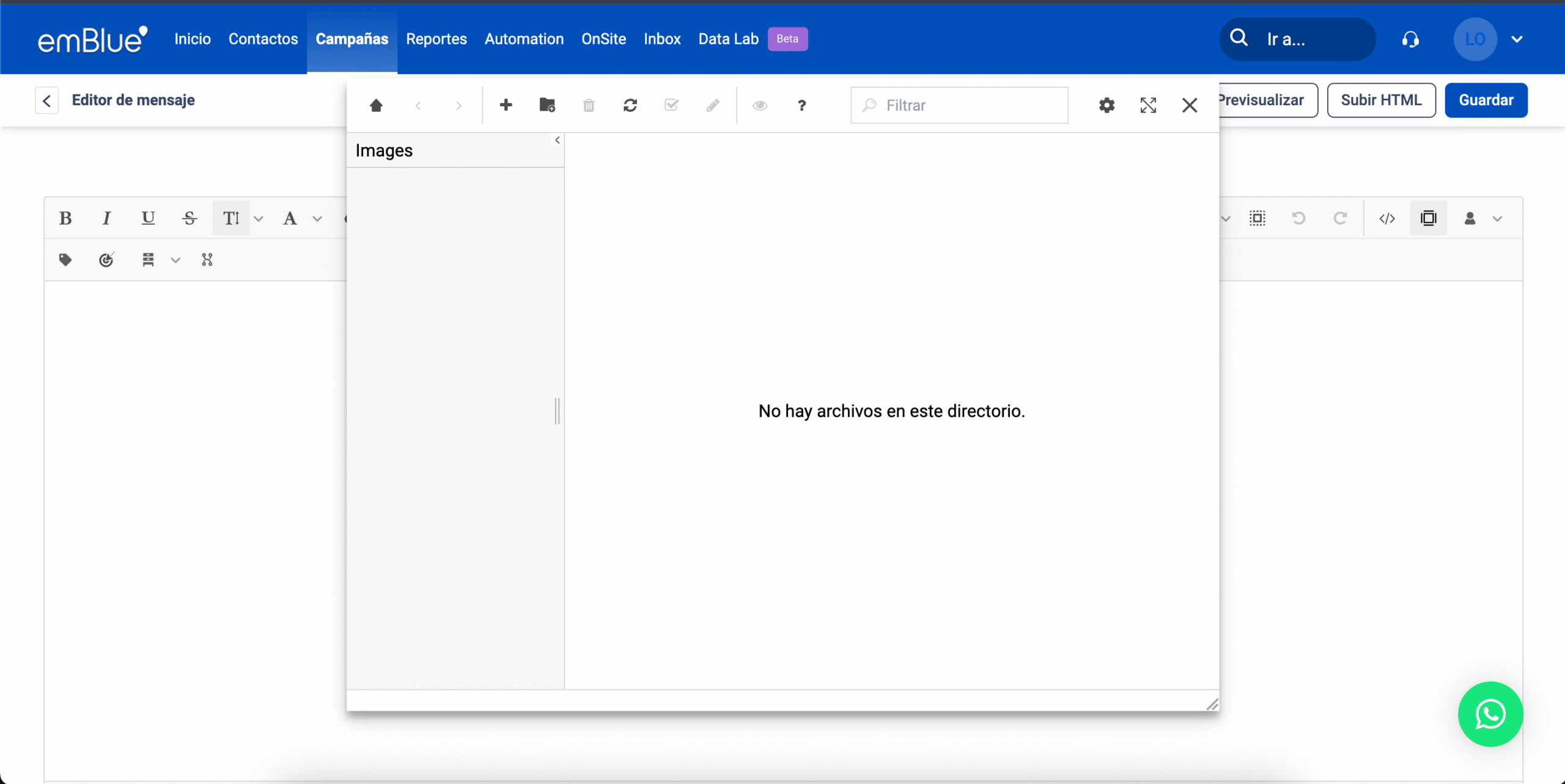Expand the user account menu chevron
The height and width of the screenshot is (784, 1565).
point(1517,39)
